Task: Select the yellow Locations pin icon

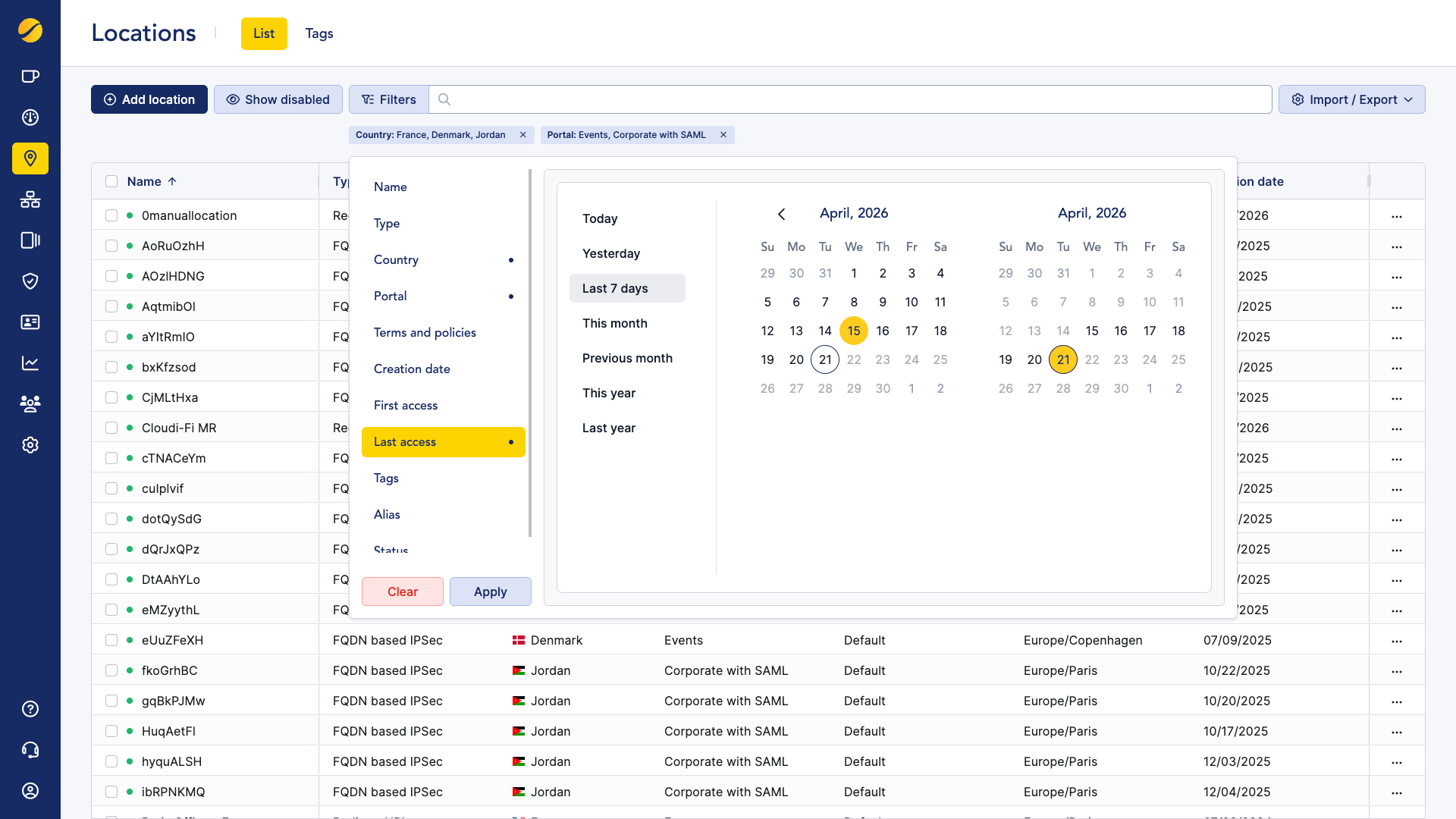Action: pyautogui.click(x=30, y=158)
